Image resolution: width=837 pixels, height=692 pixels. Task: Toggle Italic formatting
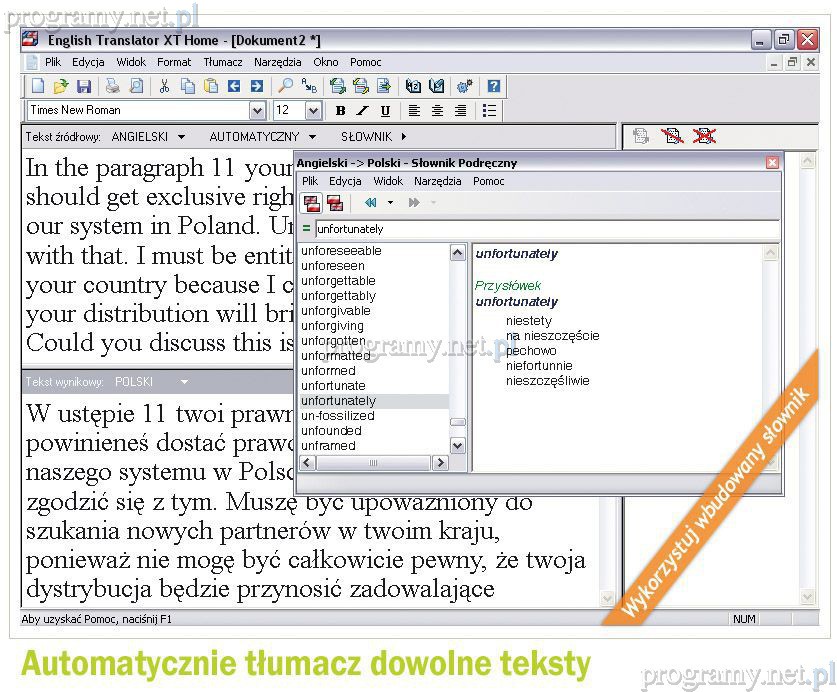[x=362, y=111]
